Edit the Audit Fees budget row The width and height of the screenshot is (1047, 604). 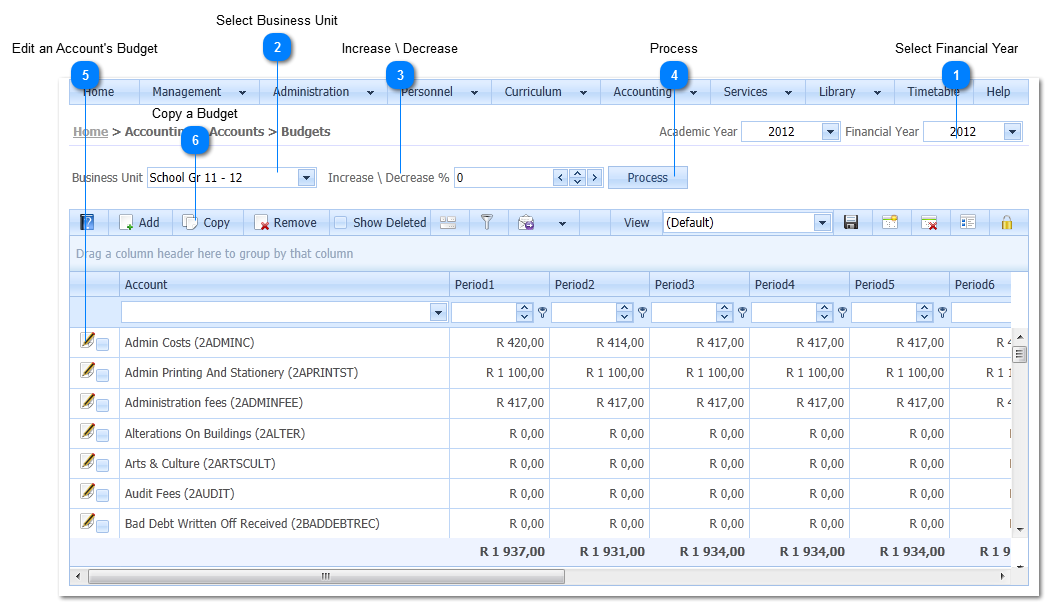click(x=88, y=492)
